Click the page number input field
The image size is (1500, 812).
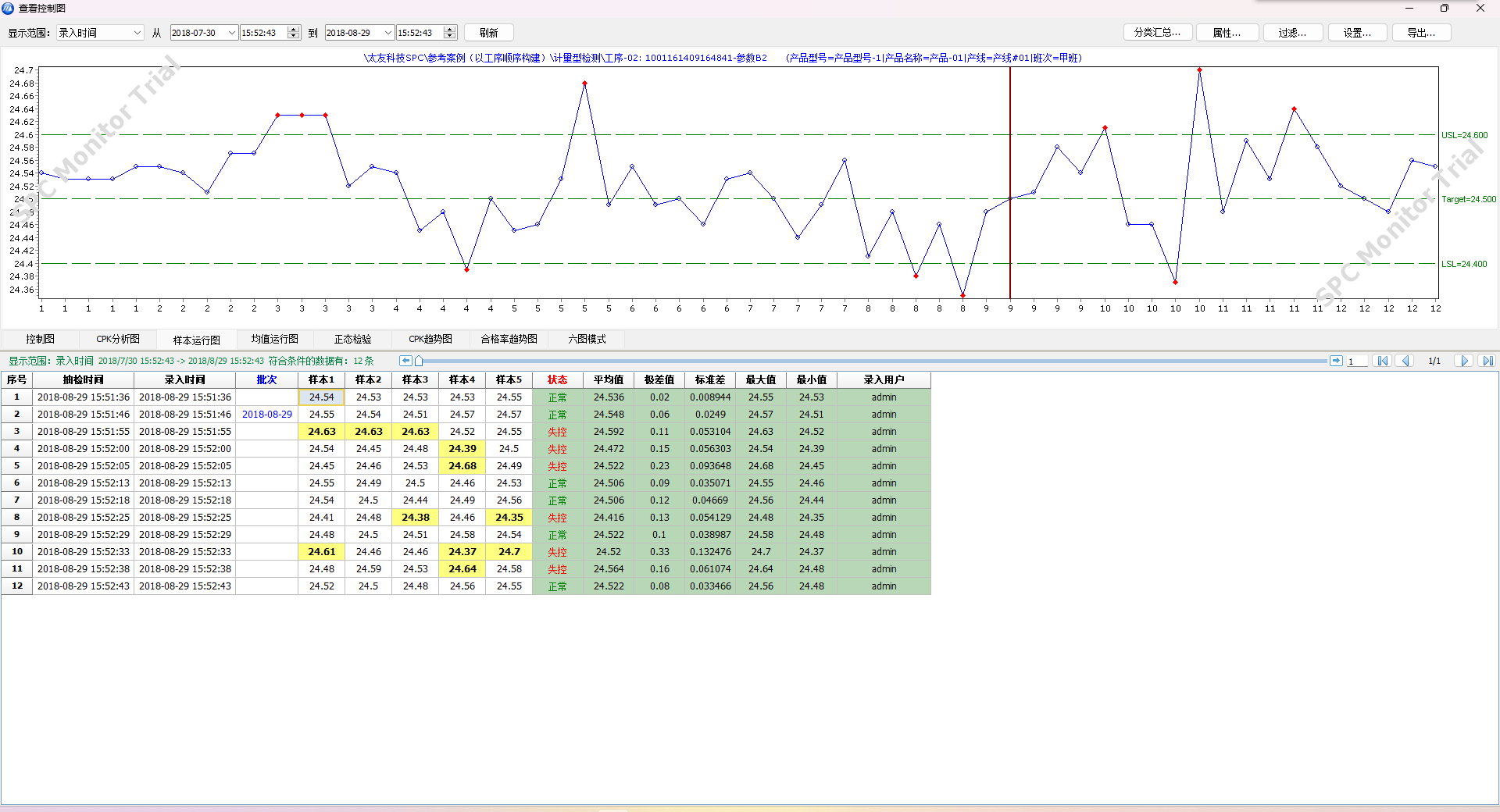point(1357,361)
